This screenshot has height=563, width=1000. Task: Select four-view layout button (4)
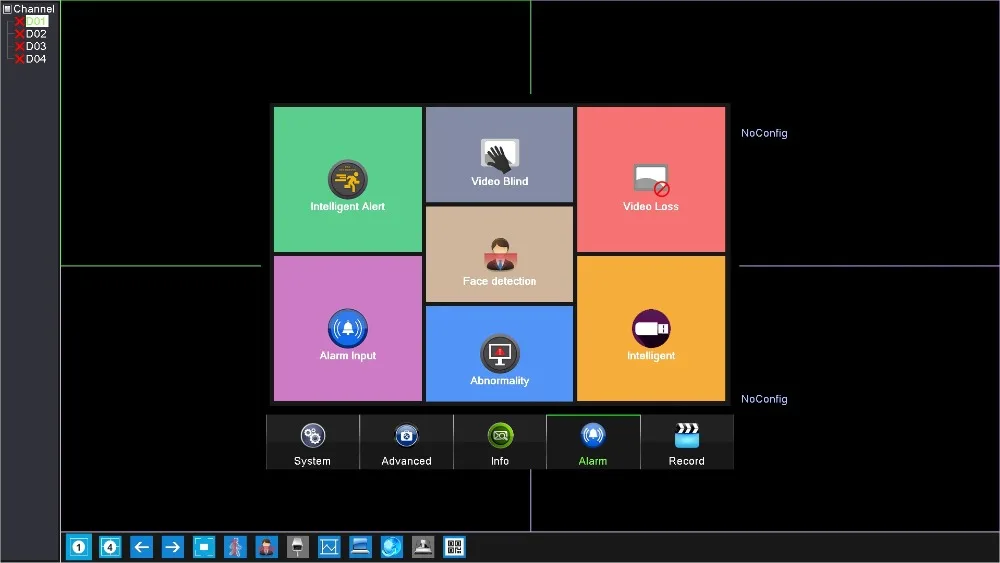110,547
